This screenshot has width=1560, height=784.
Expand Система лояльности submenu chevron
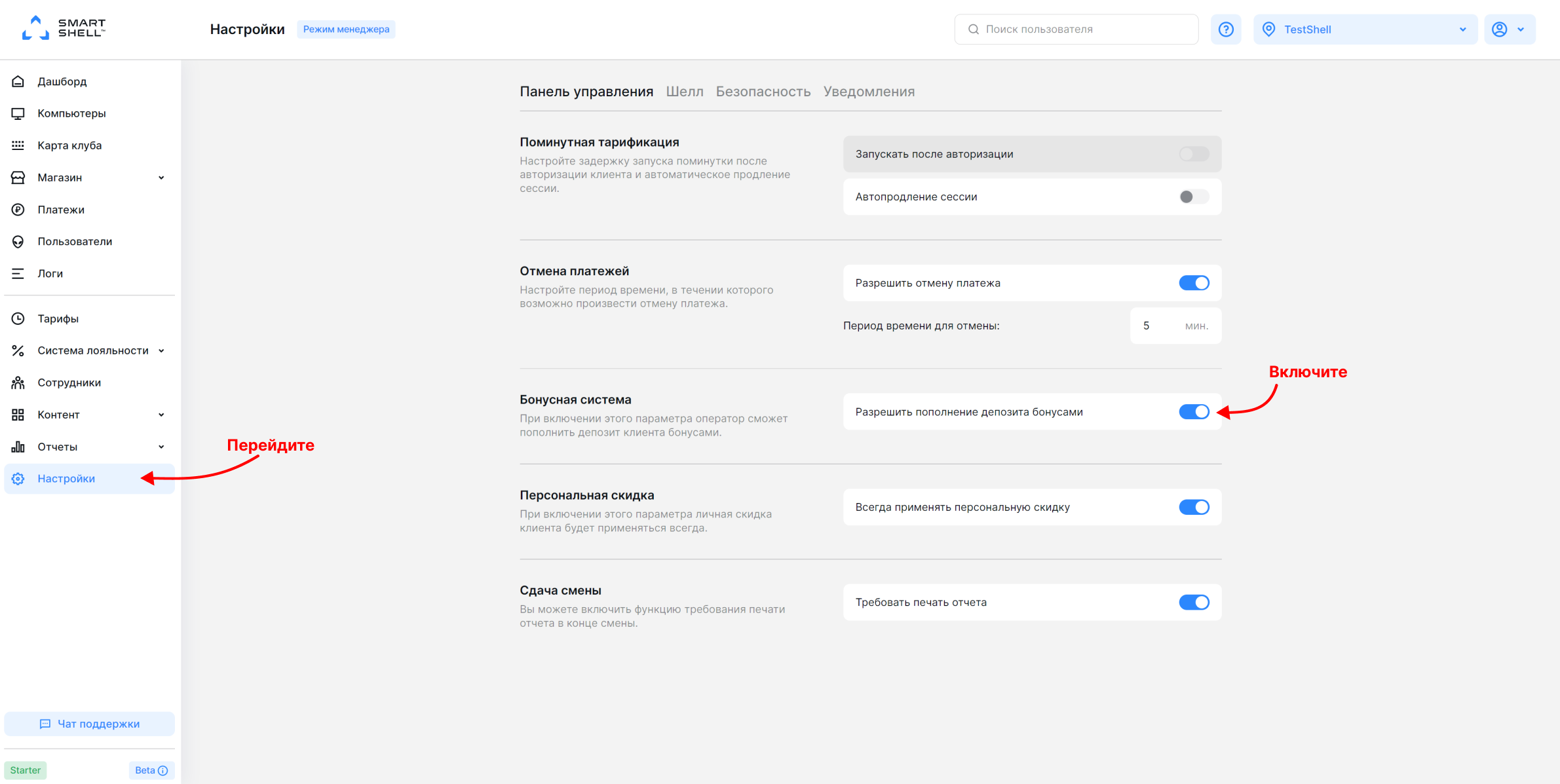161,350
